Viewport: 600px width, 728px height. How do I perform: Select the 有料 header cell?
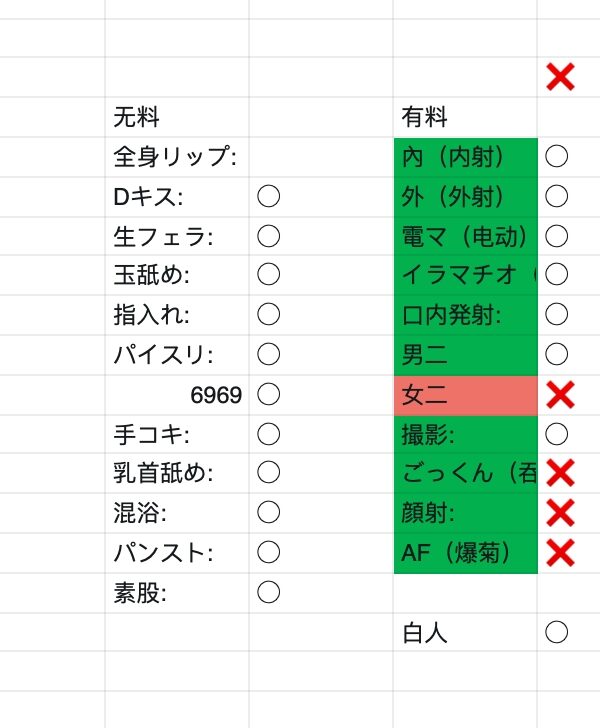[x=465, y=118]
